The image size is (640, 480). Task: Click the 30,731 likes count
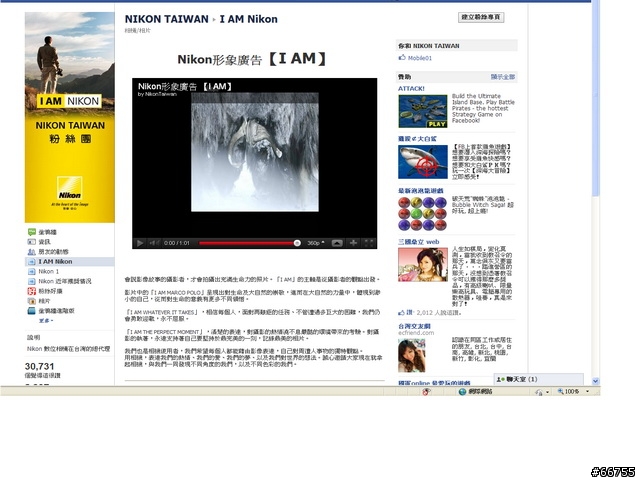pos(39,366)
